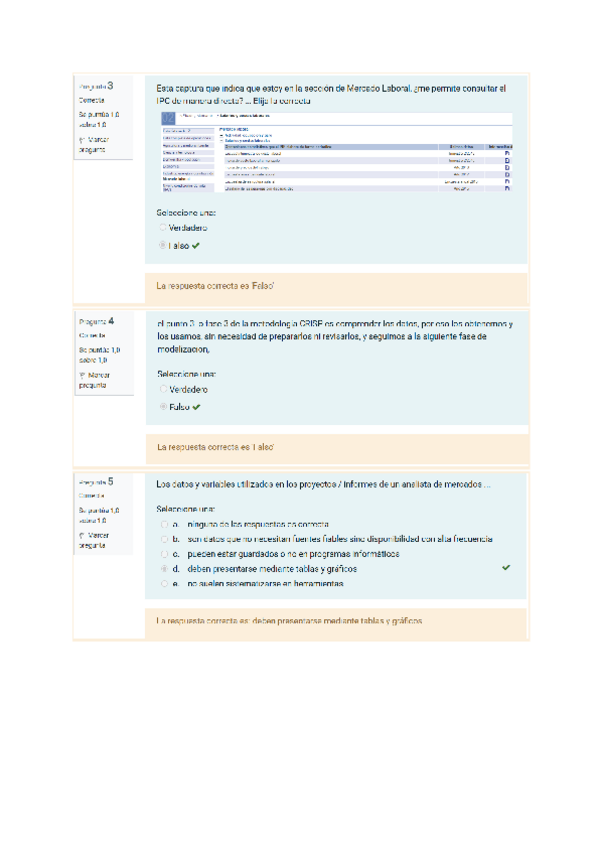Click green checkmark beside Falso in question 4

(x=196, y=408)
